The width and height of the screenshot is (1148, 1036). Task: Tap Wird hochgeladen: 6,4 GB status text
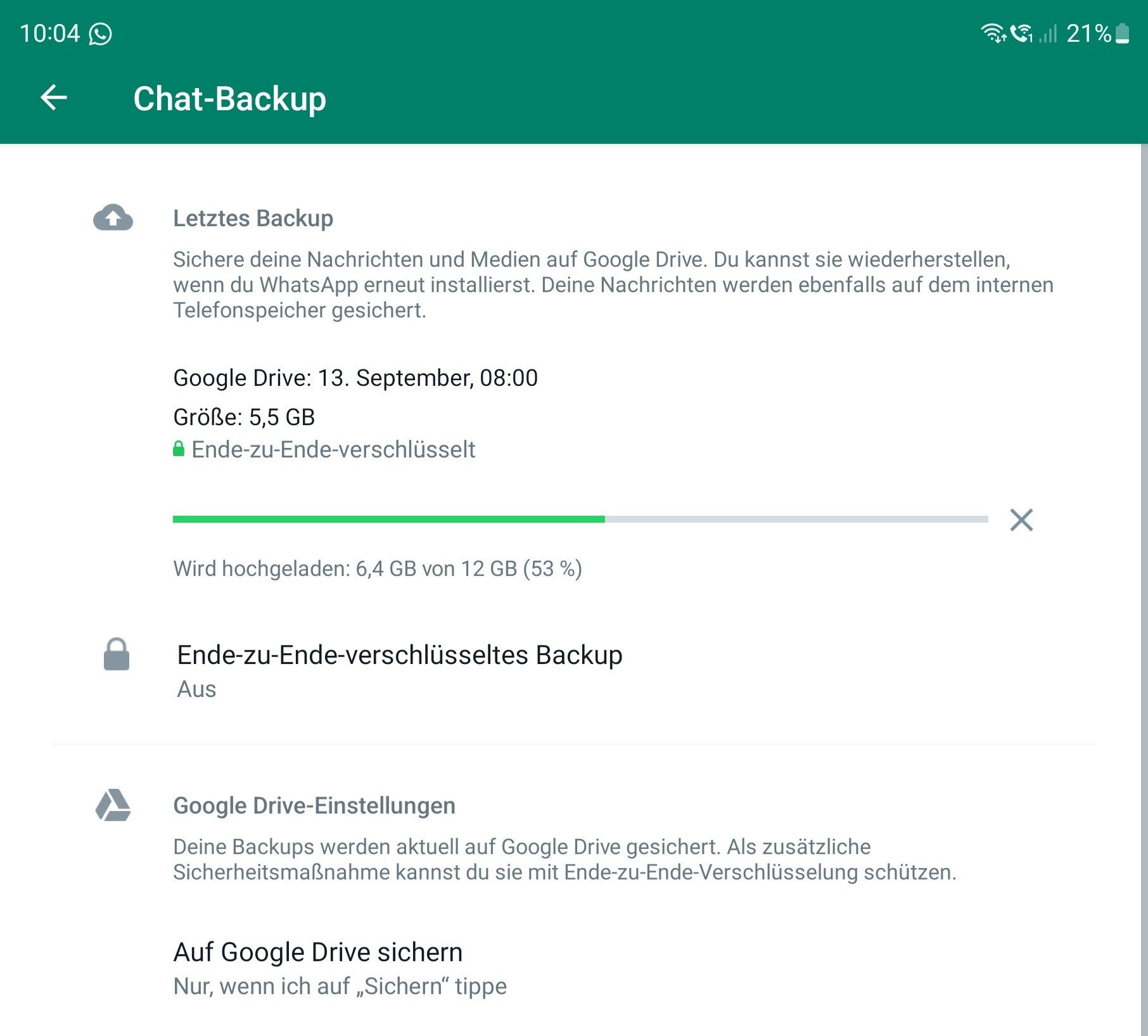pos(378,568)
